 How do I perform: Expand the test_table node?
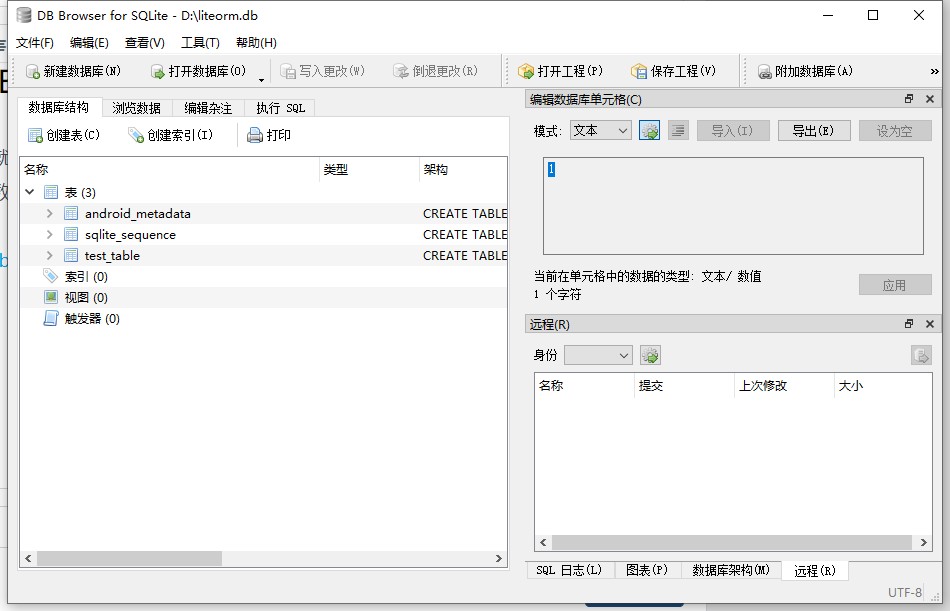click(50, 256)
